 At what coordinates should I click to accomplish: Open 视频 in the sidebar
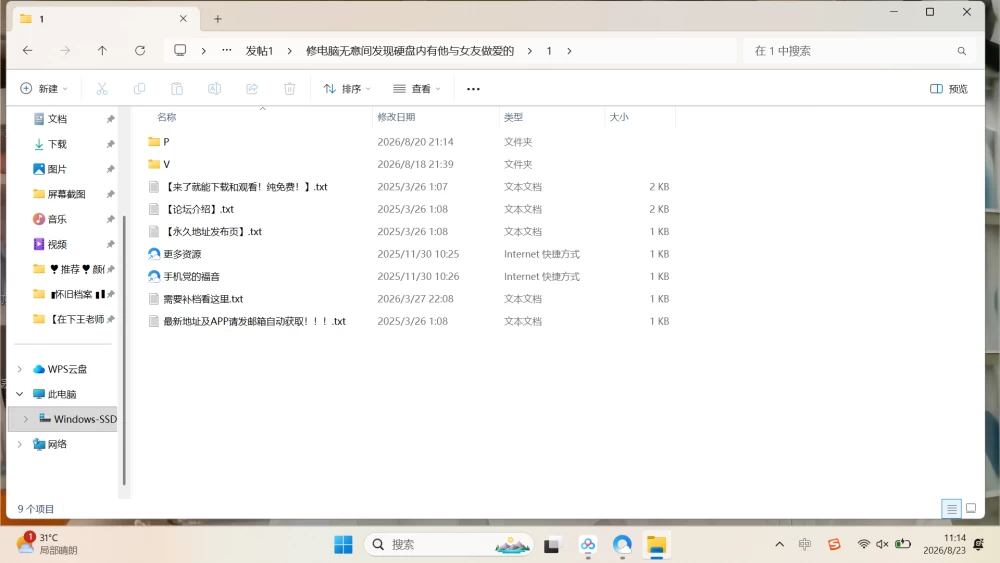(x=57, y=244)
